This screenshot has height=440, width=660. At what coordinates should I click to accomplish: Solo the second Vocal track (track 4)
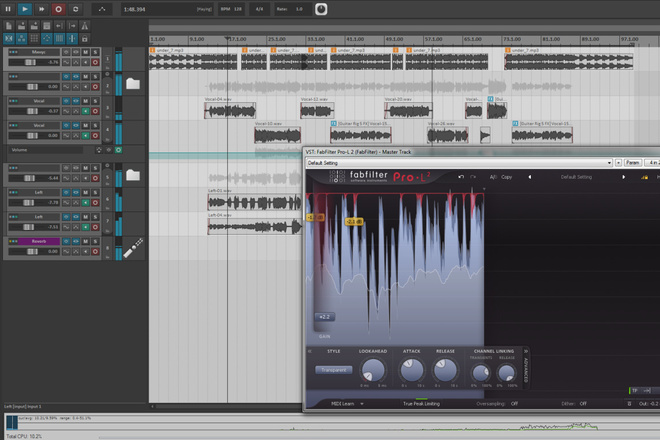tap(95, 125)
